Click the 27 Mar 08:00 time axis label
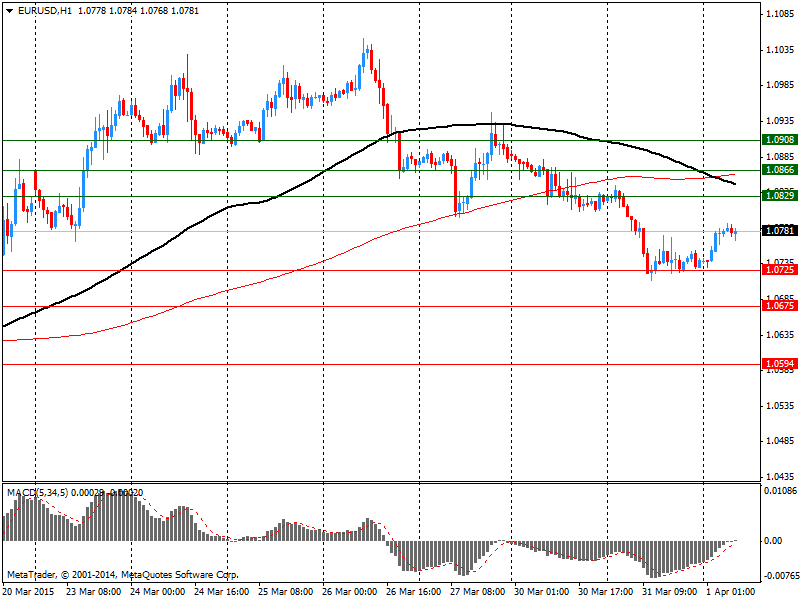Image resolution: width=800 pixels, height=600 pixels. click(x=478, y=592)
